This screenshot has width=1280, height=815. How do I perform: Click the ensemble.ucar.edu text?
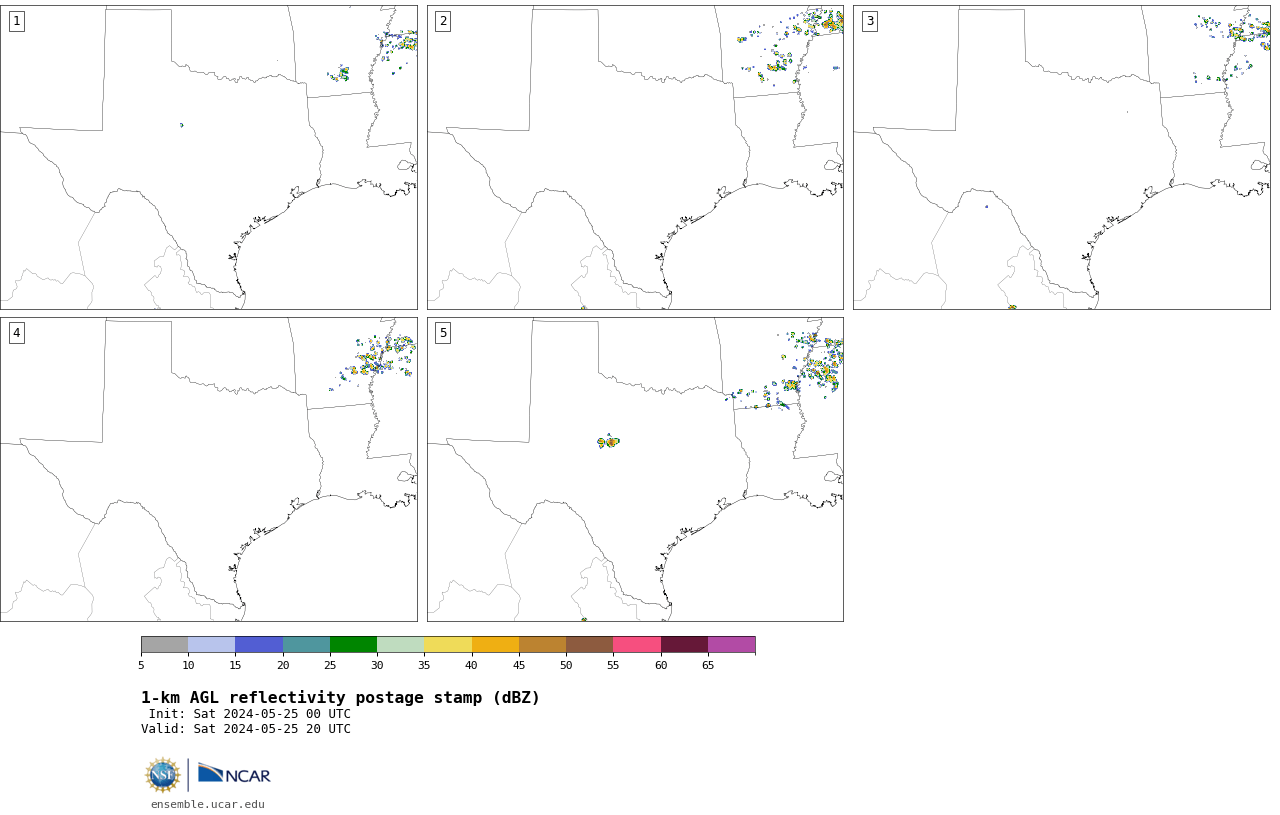pos(208,804)
